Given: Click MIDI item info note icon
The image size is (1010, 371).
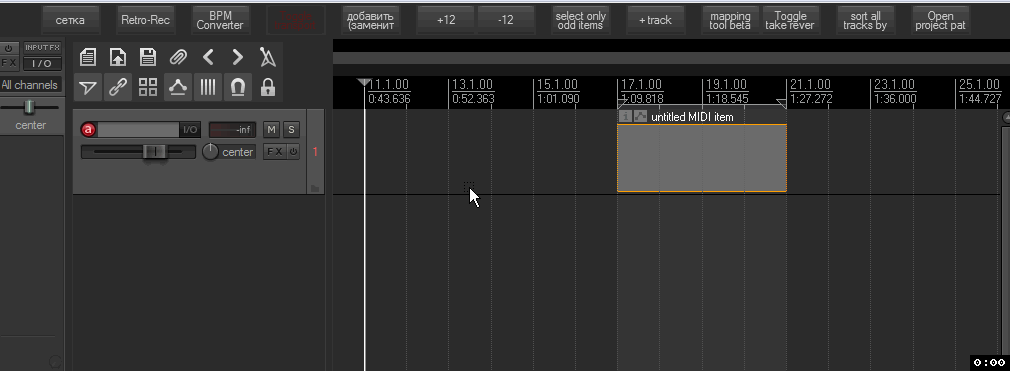Looking at the screenshot, I should pyautogui.click(x=625, y=117).
